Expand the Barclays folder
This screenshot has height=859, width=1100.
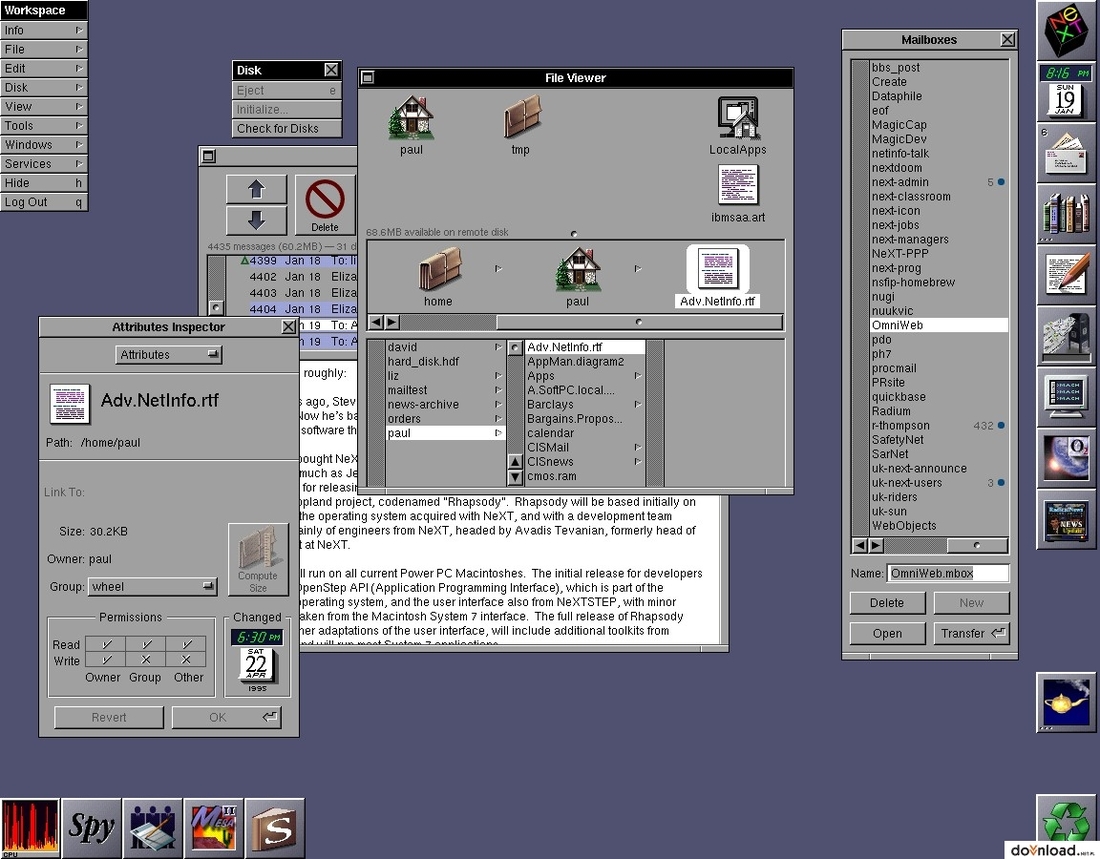click(x=638, y=404)
